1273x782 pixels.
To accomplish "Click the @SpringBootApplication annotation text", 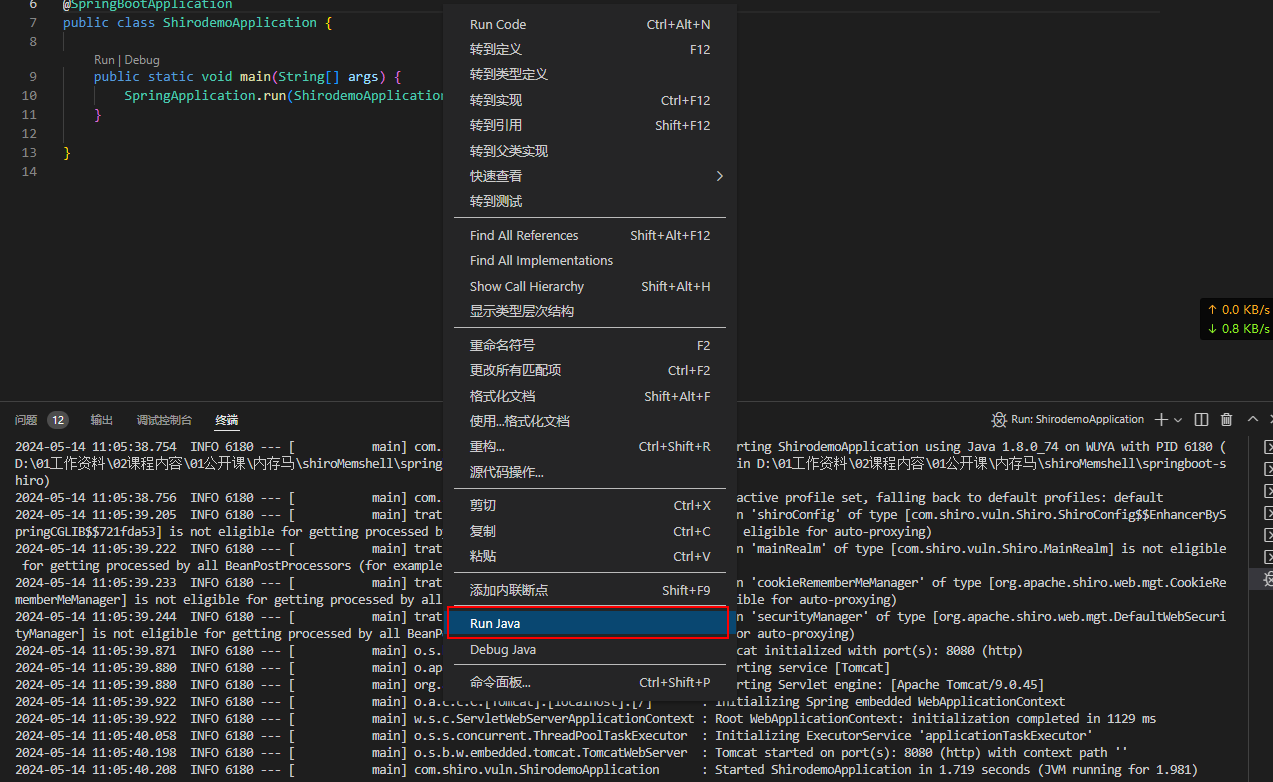I will pos(147,5).
